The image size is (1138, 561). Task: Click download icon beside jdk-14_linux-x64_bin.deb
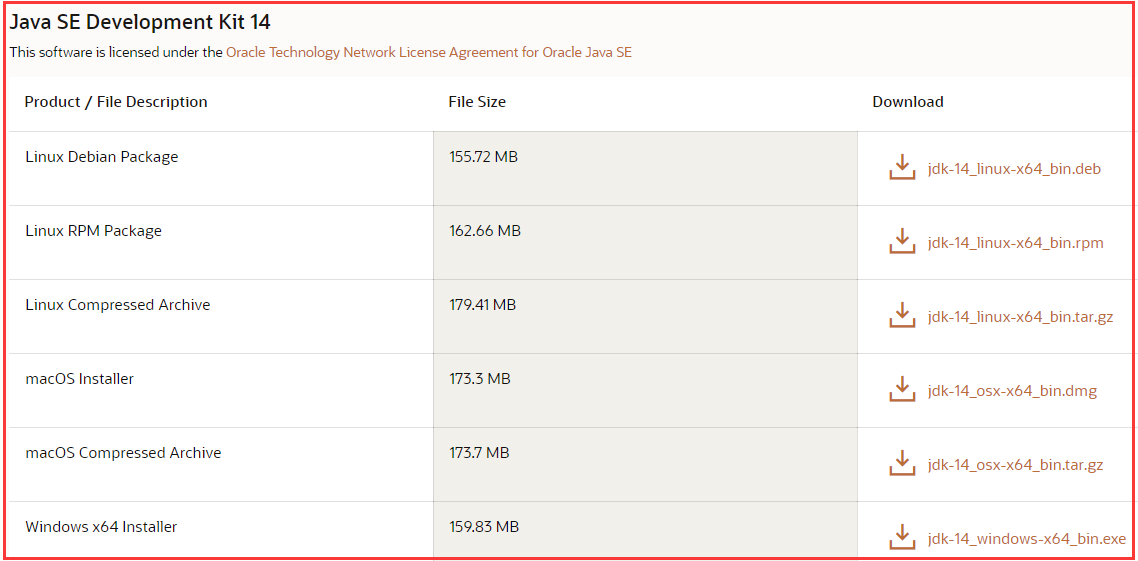tap(902, 167)
